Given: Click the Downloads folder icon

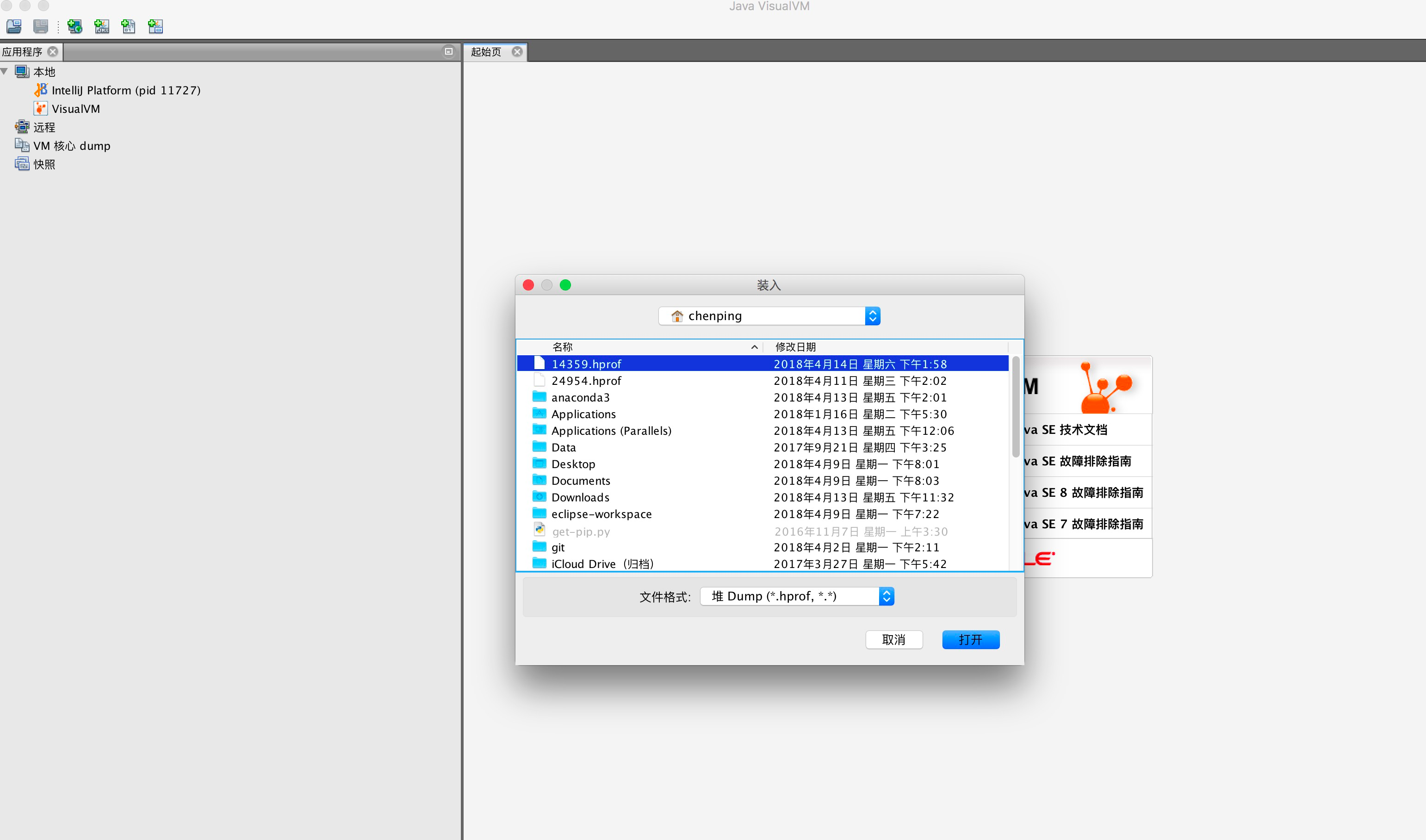Looking at the screenshot, I should coord(539,496).
